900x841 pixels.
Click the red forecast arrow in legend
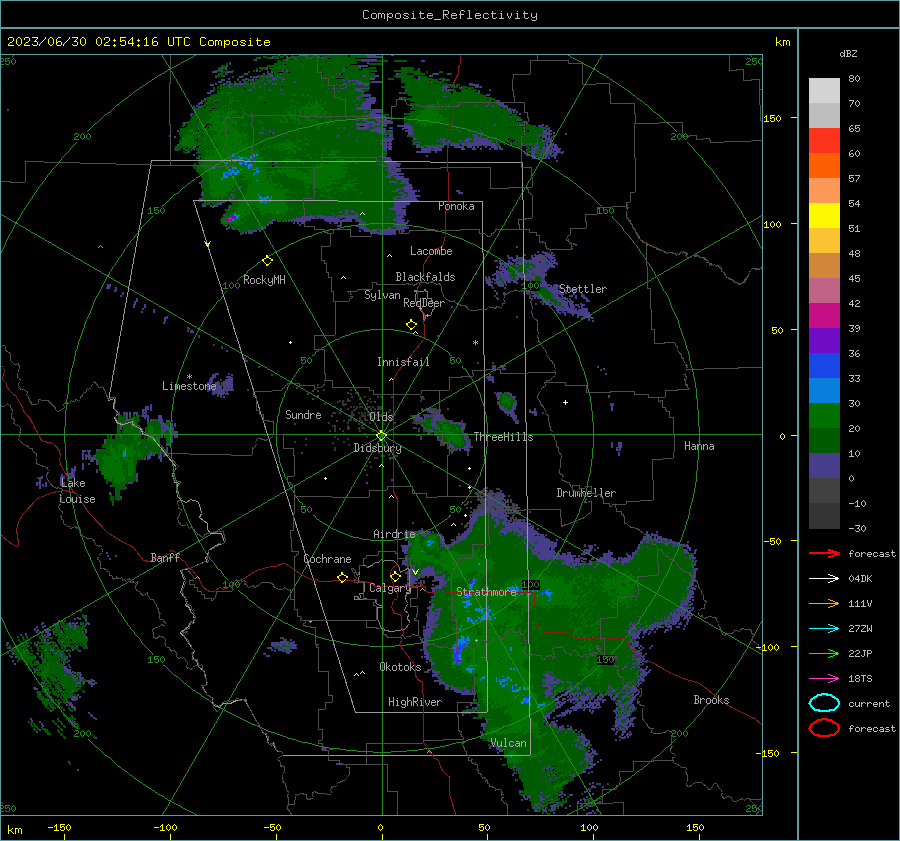coord(824,553)
